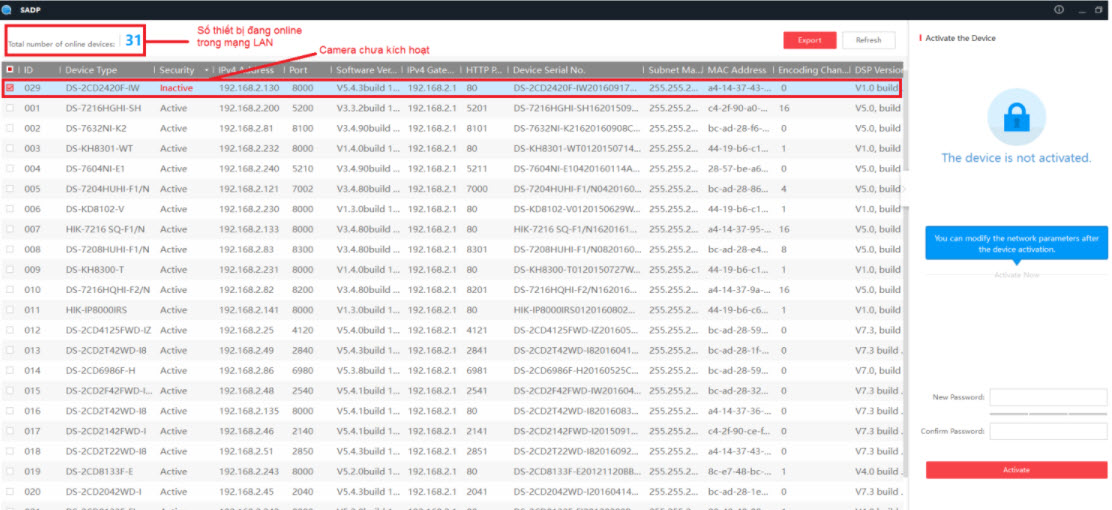Screen dimensions: 1112x510
Task: Click the MAC Address column header
Action: [737, 70]
